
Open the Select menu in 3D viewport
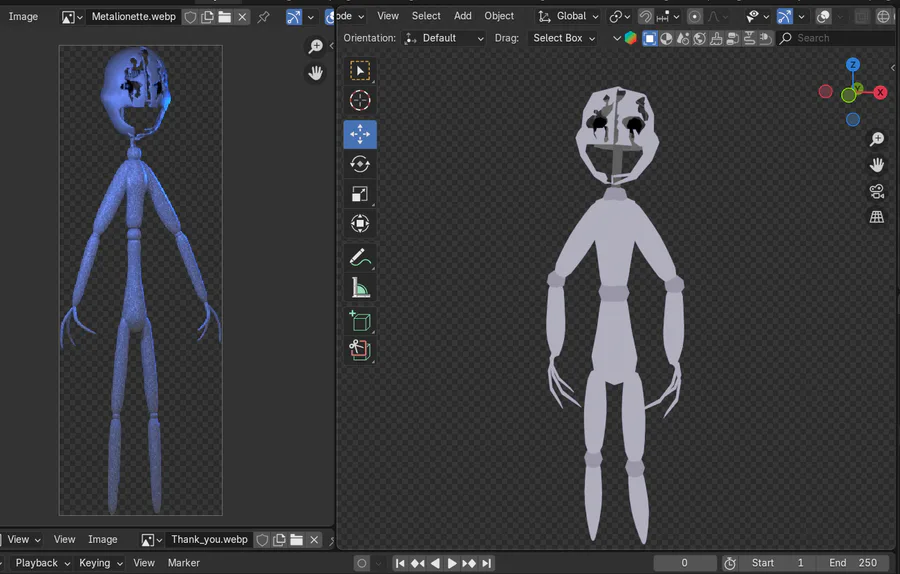[x=426, y=16]
